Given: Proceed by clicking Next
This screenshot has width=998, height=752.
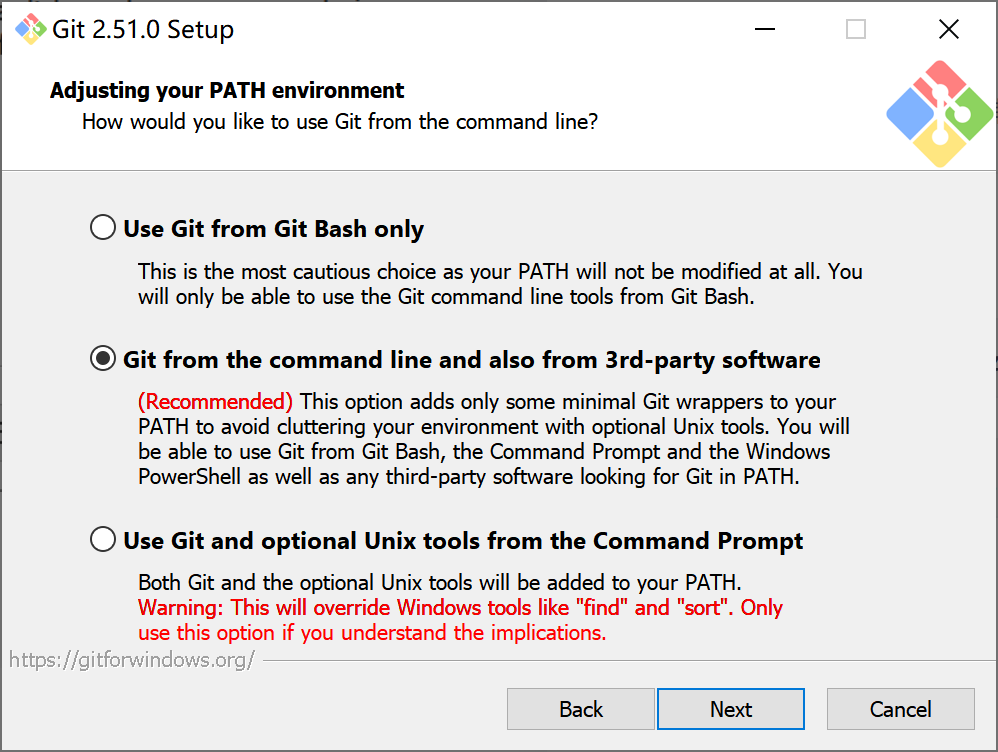Looking at the screenshot, I should click(730, 709).
